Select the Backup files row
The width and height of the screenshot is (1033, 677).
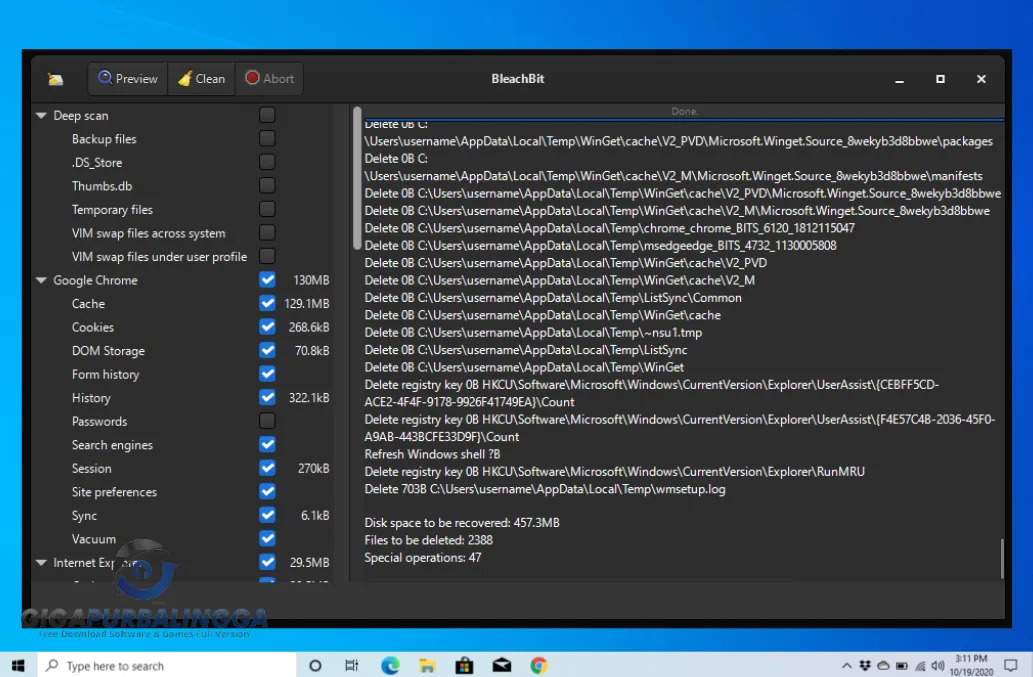104,139
